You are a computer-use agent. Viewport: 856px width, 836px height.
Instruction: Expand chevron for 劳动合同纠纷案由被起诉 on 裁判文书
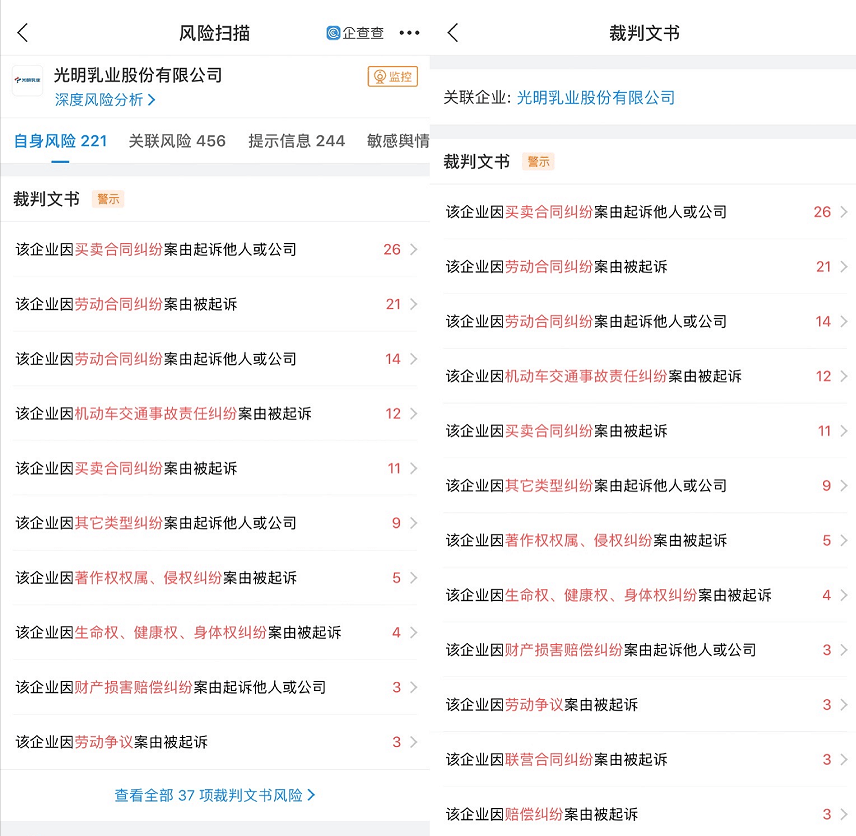tap(844, 266)
